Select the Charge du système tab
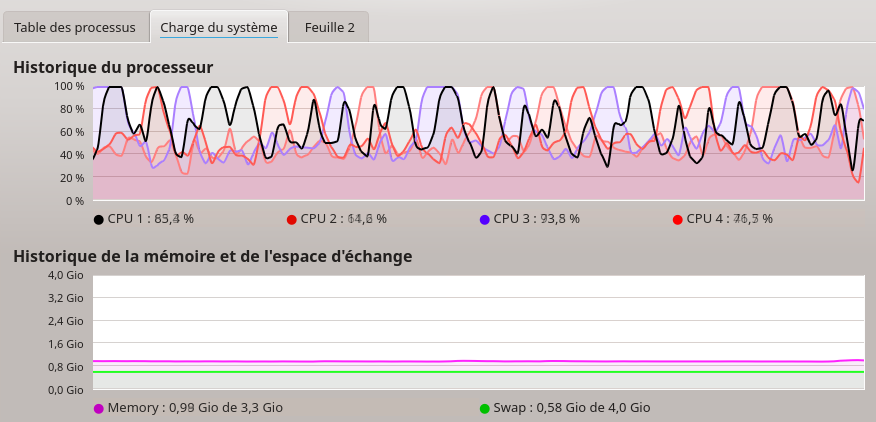876x422 pixels. pos(218,27)
